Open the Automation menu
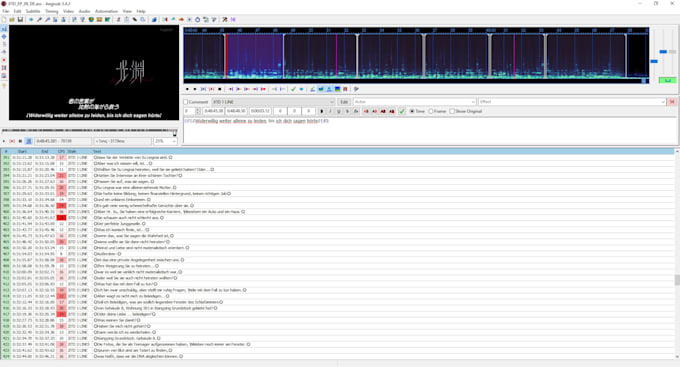The height and width of the screenshot is (367, 680). coord(106,11)
